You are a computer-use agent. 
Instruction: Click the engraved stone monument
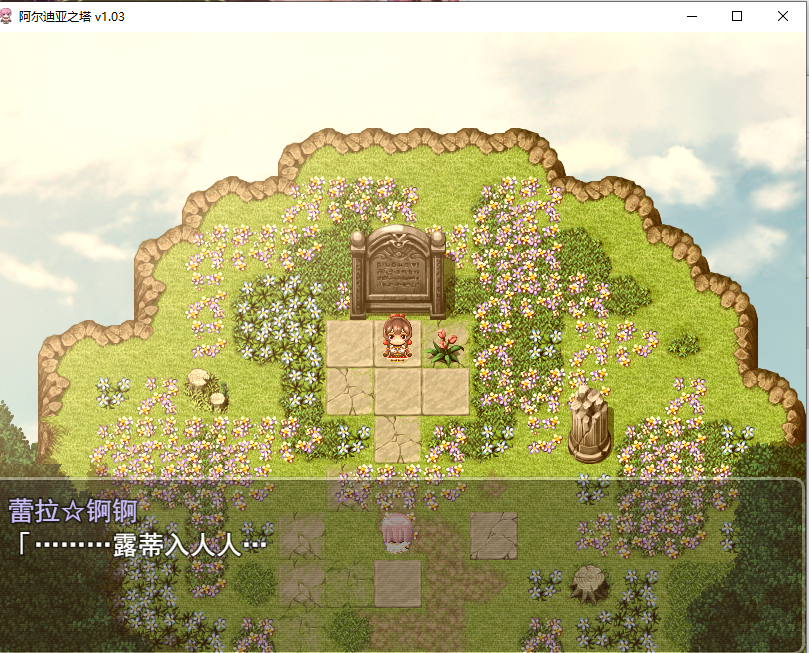click(x=397, y=273)
